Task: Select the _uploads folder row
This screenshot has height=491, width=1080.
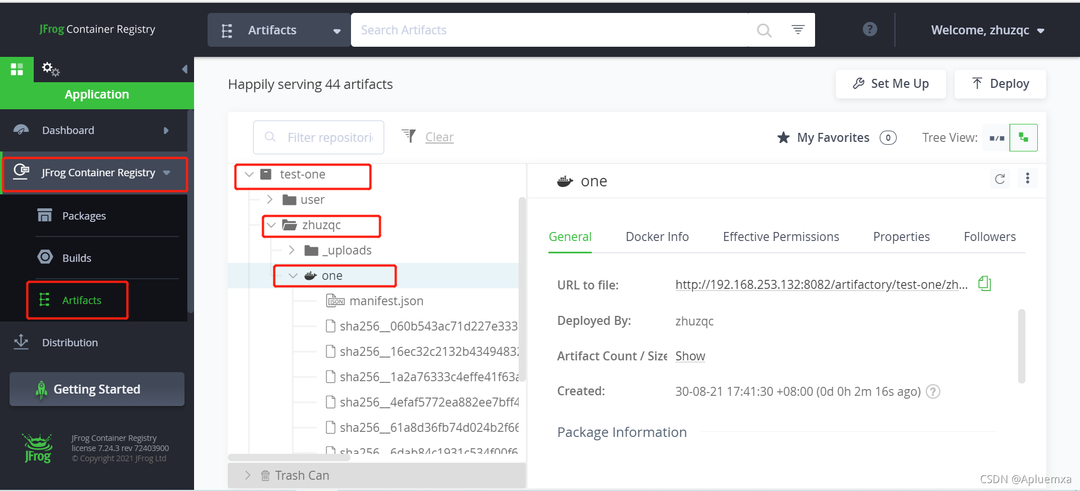Action: [x=346, y=250]
